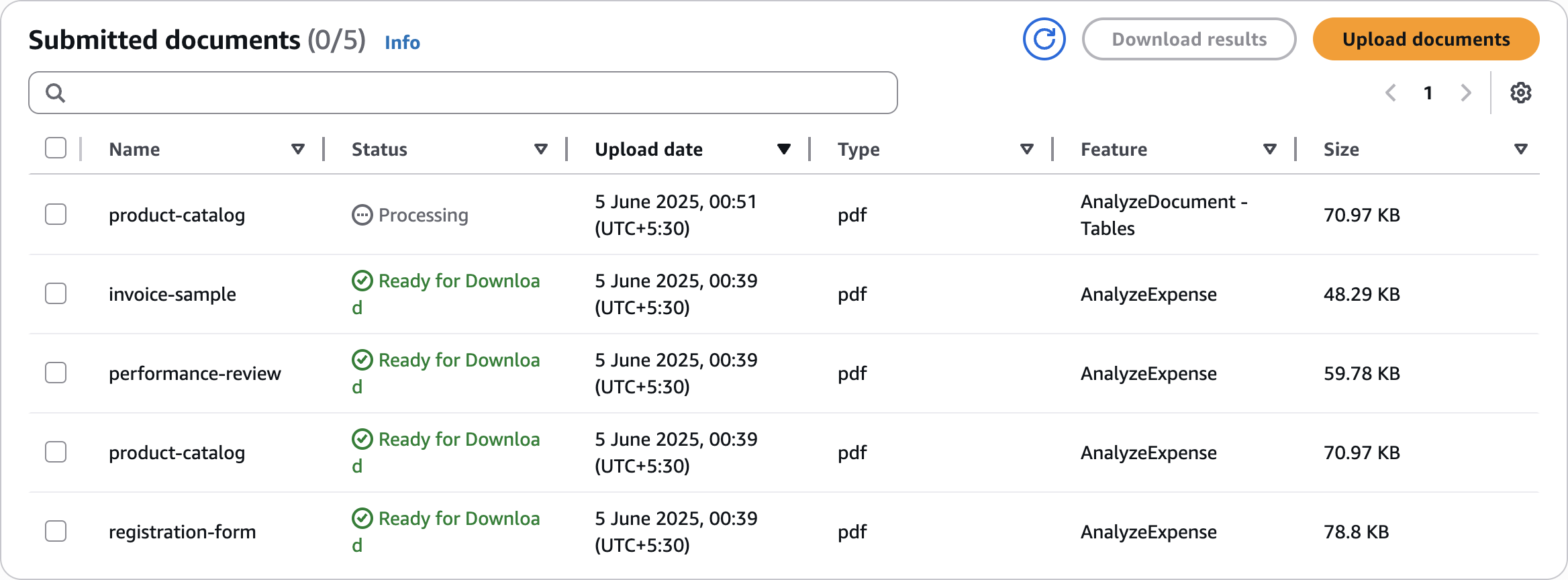Image resolution: width=1568 pixels, height=580 pixels.
Task: Click invoice-sample ready checkmark icon
Action: click(x=362, y=281)
